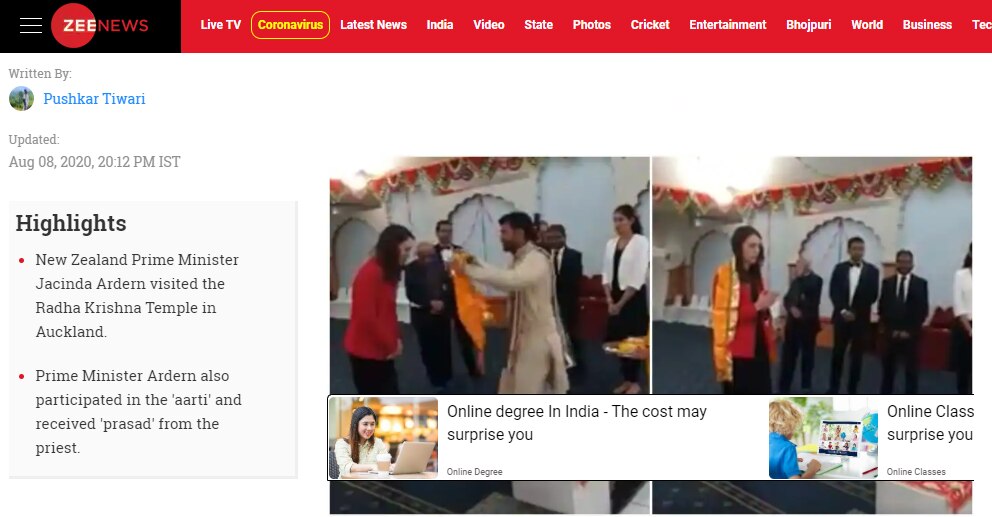
Task: Go to the Photos section
Action: tap(591, 25)
